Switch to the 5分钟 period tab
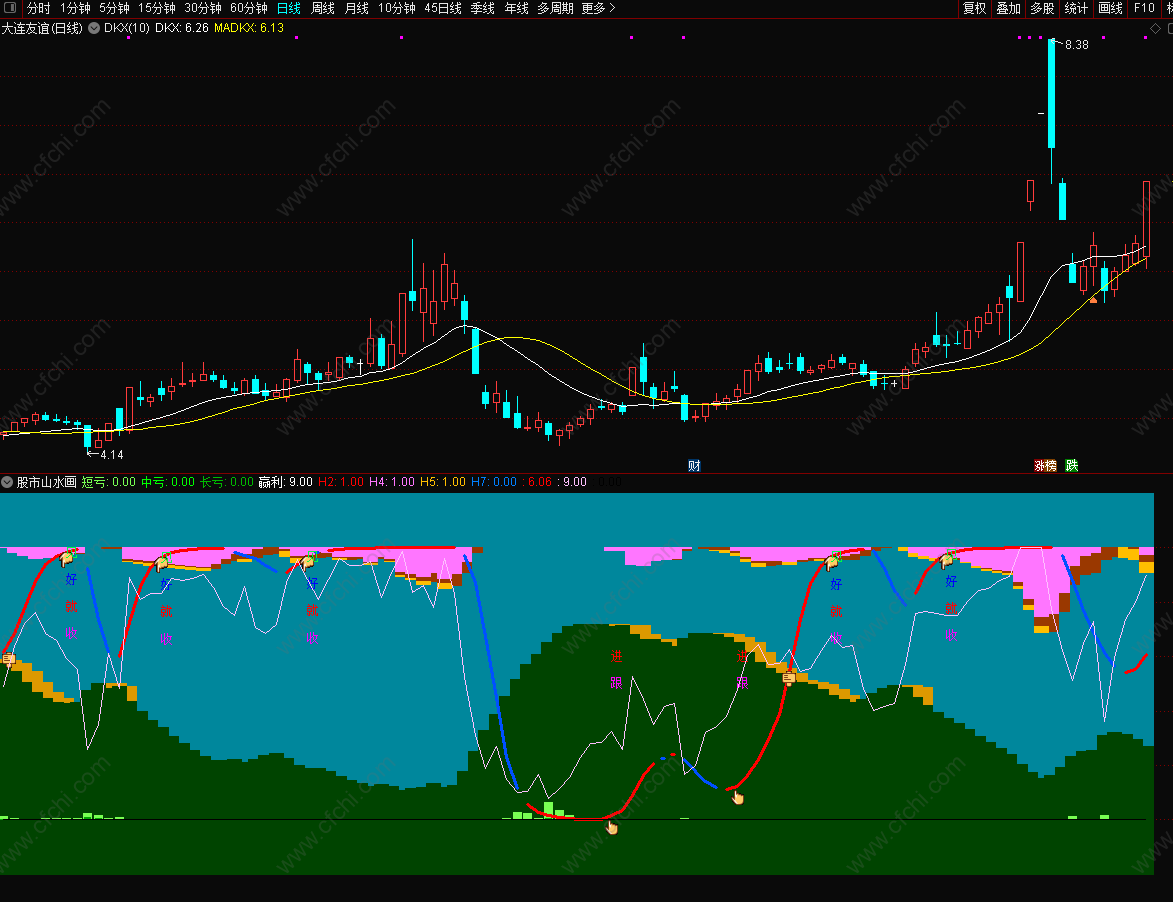Screen dimensions: 1173x902 click(x=114, y=8)
